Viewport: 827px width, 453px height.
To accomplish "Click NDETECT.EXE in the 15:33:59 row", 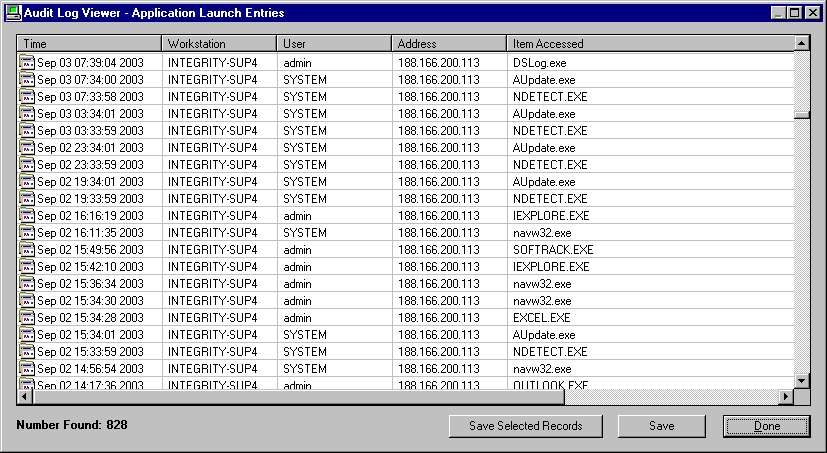I will [x=550, y=352].
